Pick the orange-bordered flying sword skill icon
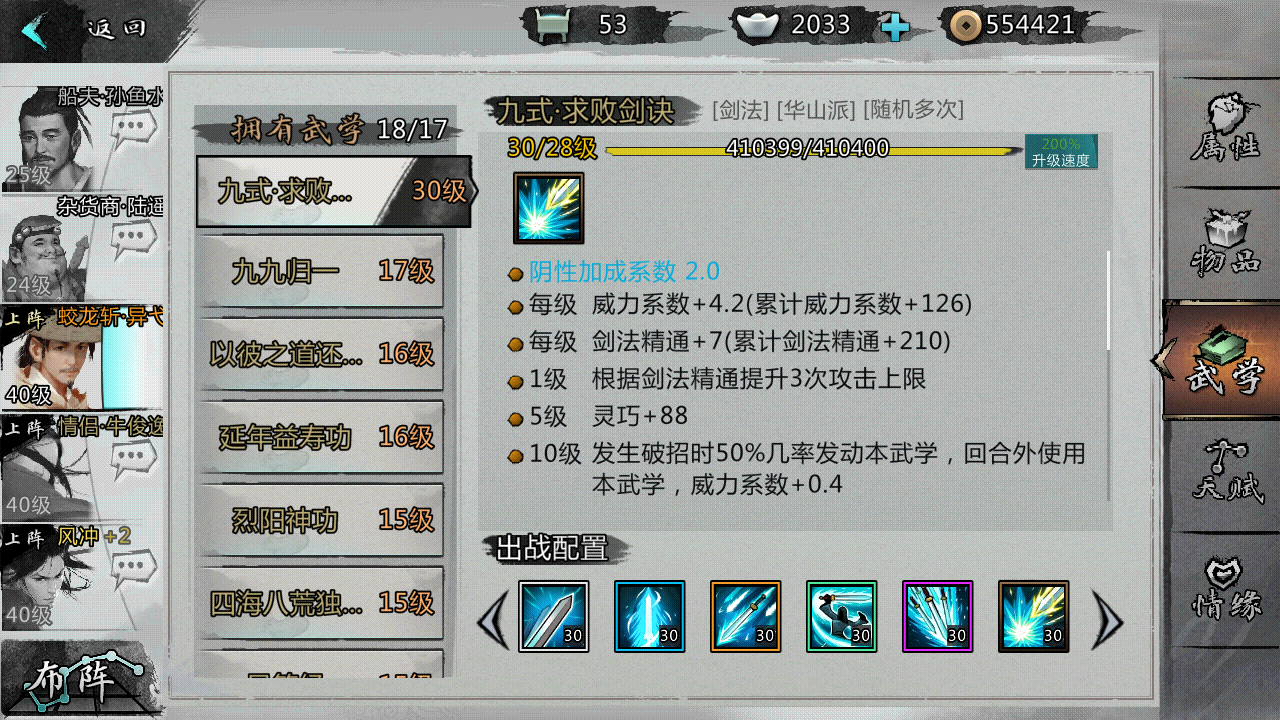Screen dimensions: 1280x720 (746, 617)
